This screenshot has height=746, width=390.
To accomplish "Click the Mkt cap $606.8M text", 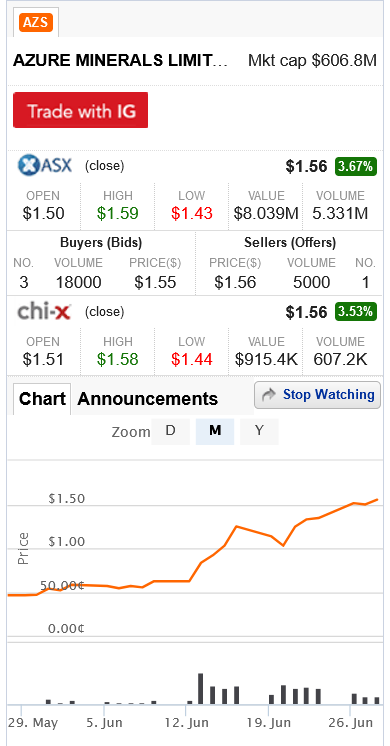I will (312, 60).
